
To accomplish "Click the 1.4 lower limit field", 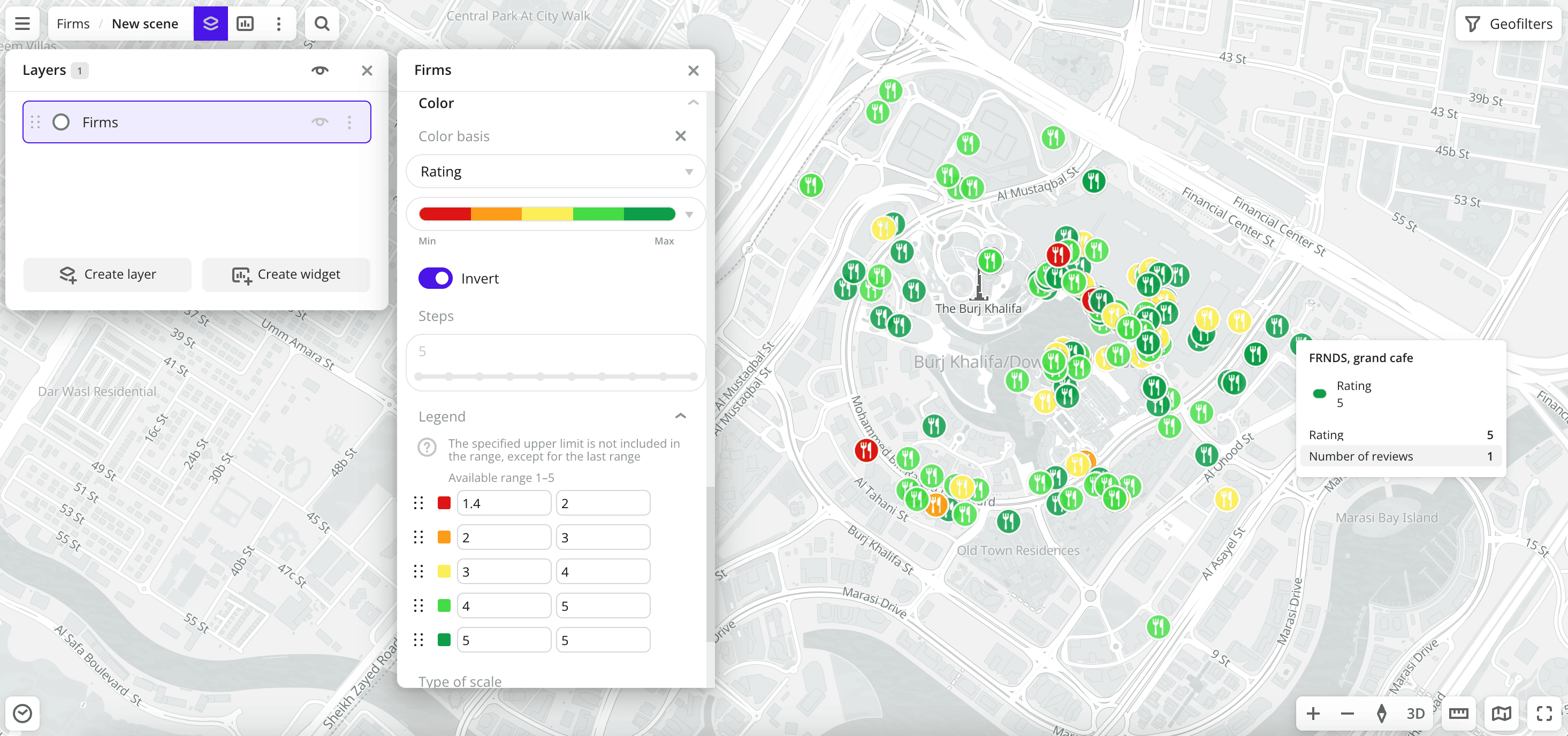I will (x=504, y=503).
